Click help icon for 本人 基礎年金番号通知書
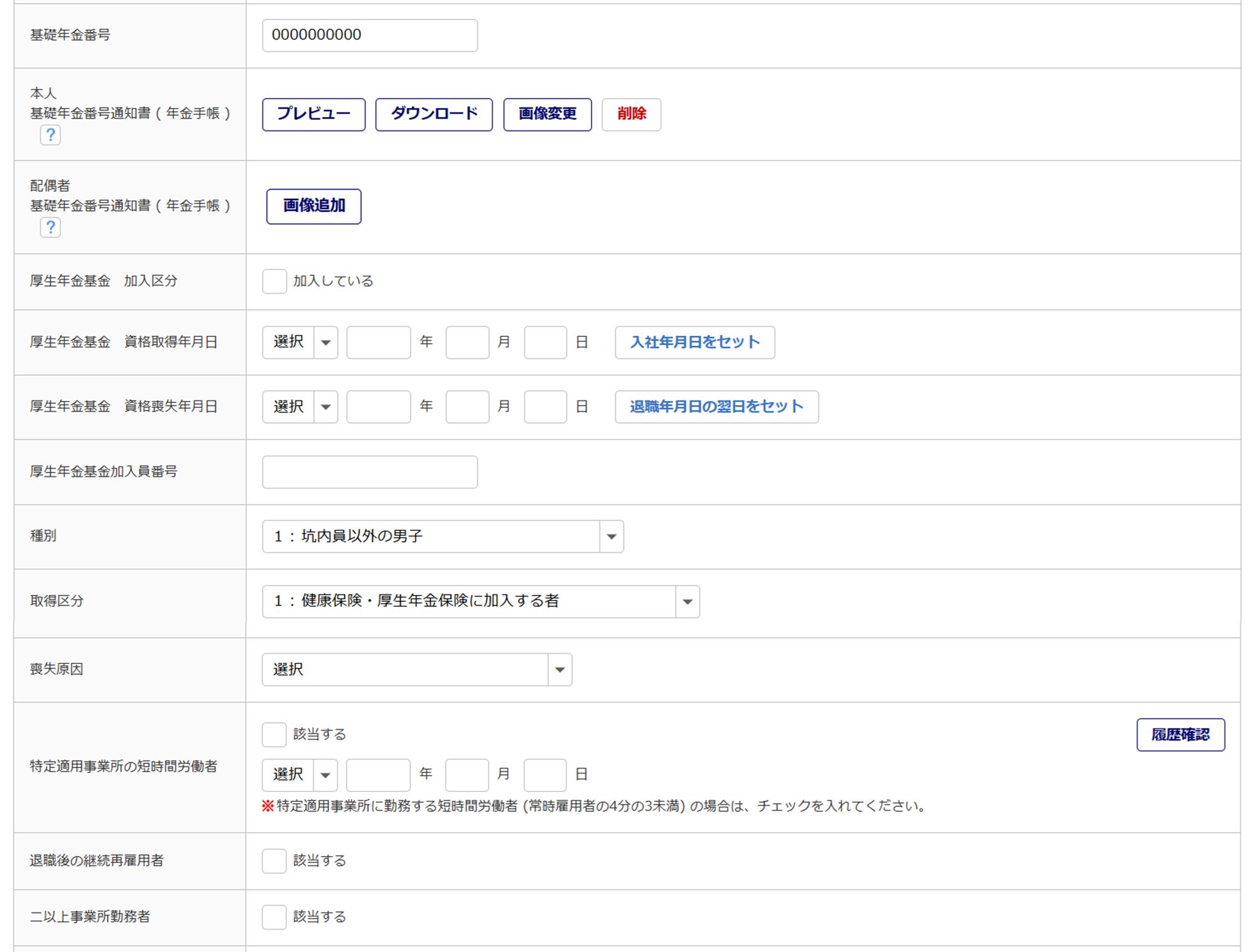The width and height of the screenshot is (1257, 952). point(50,134)
